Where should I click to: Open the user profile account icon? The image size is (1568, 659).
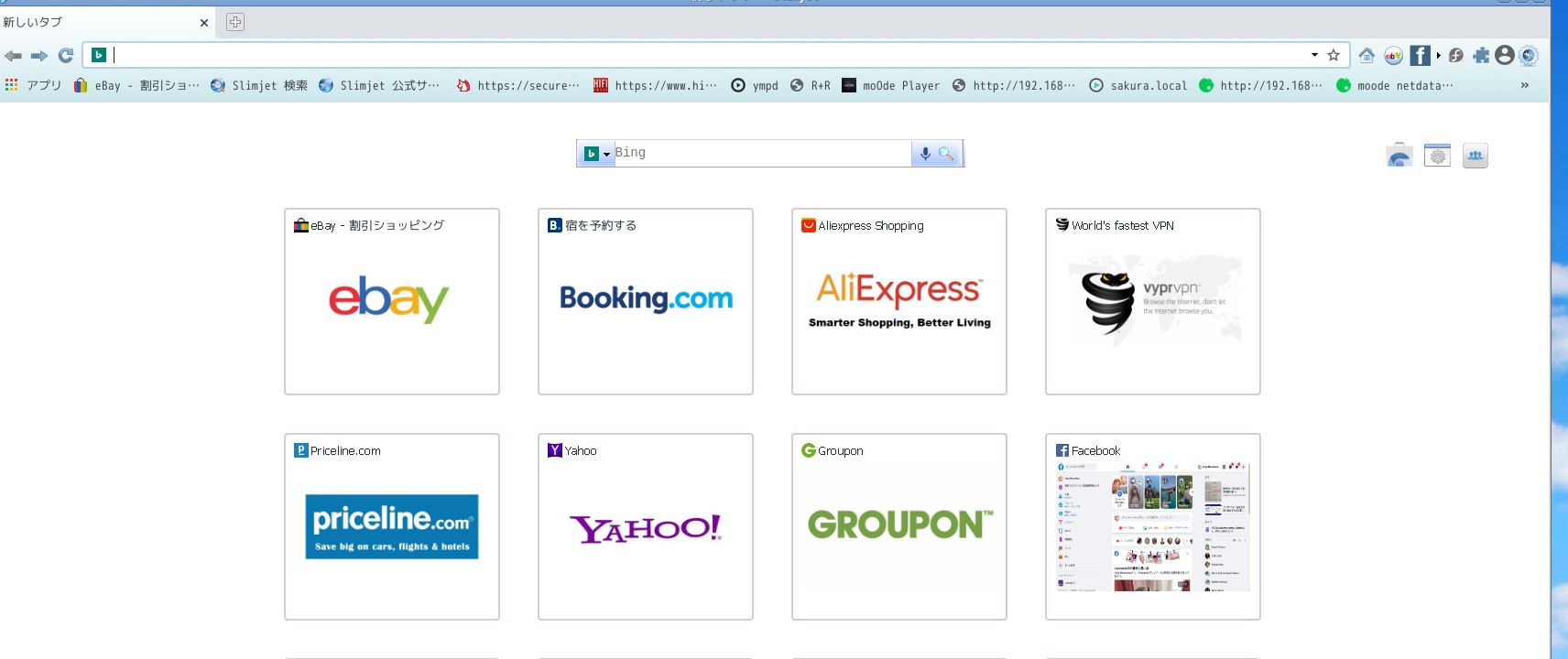(x=1504, y=56)
